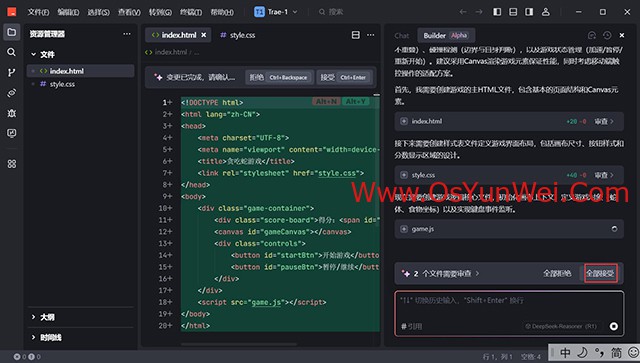Open the 文件 menu
The image size is (640, 363).
click(x=38, y=12)
